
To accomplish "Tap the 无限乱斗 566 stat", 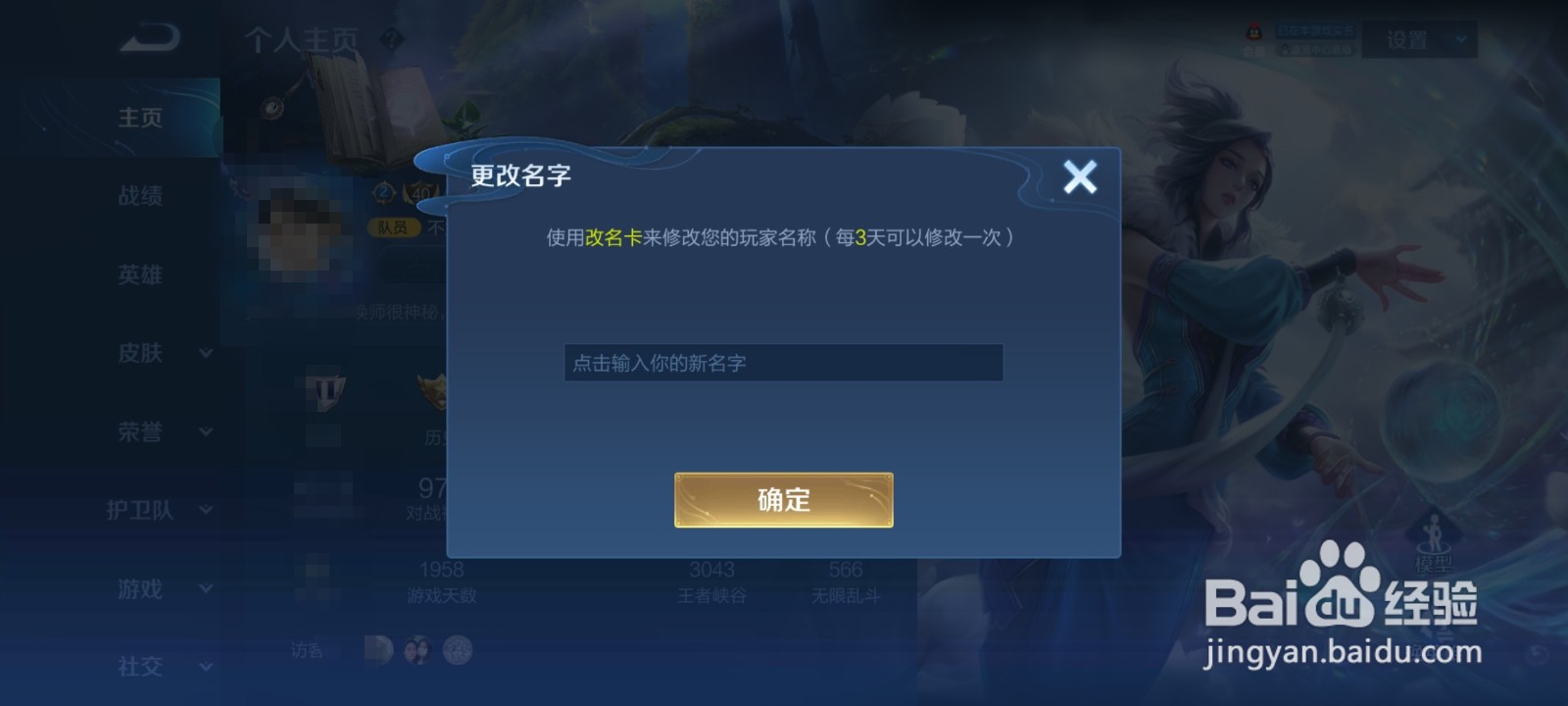I will (845, 580).
